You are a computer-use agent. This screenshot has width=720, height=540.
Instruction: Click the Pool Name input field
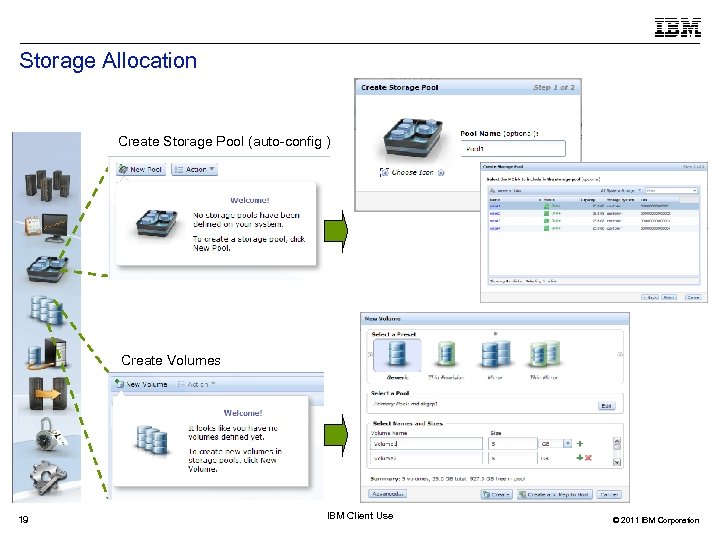click(513, 149)
